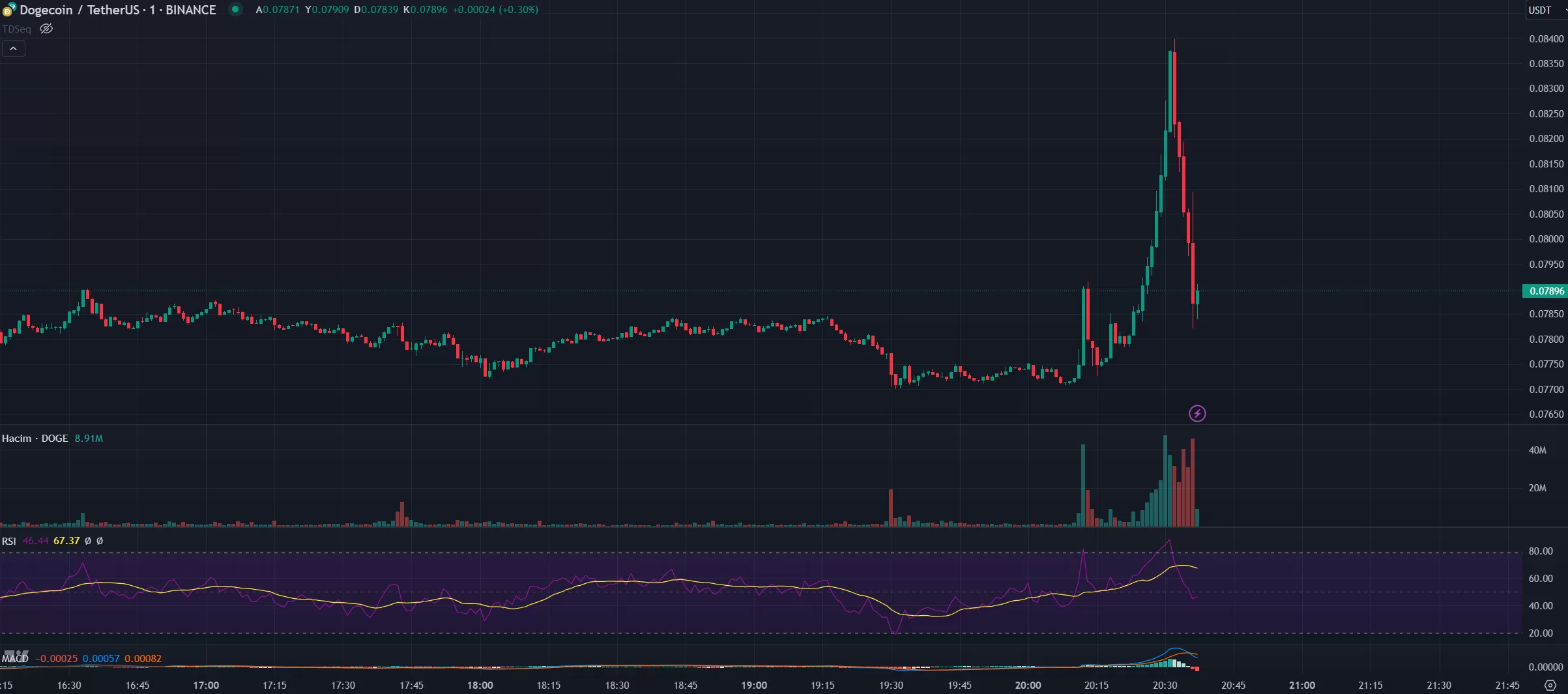The height and width of the screenshot is (694, 1568).
Task: Click the 40M label on volume scale
Action: click(x=1537, y=450)
